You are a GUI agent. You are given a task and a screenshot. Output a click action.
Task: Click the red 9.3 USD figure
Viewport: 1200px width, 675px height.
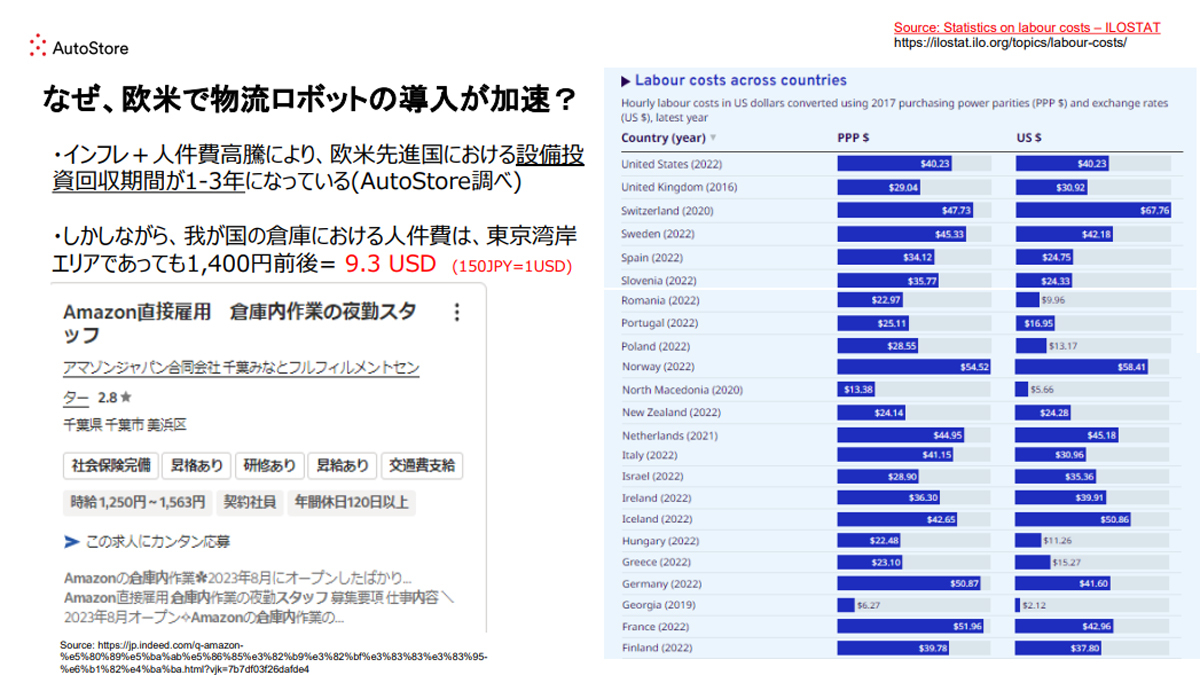390,263
